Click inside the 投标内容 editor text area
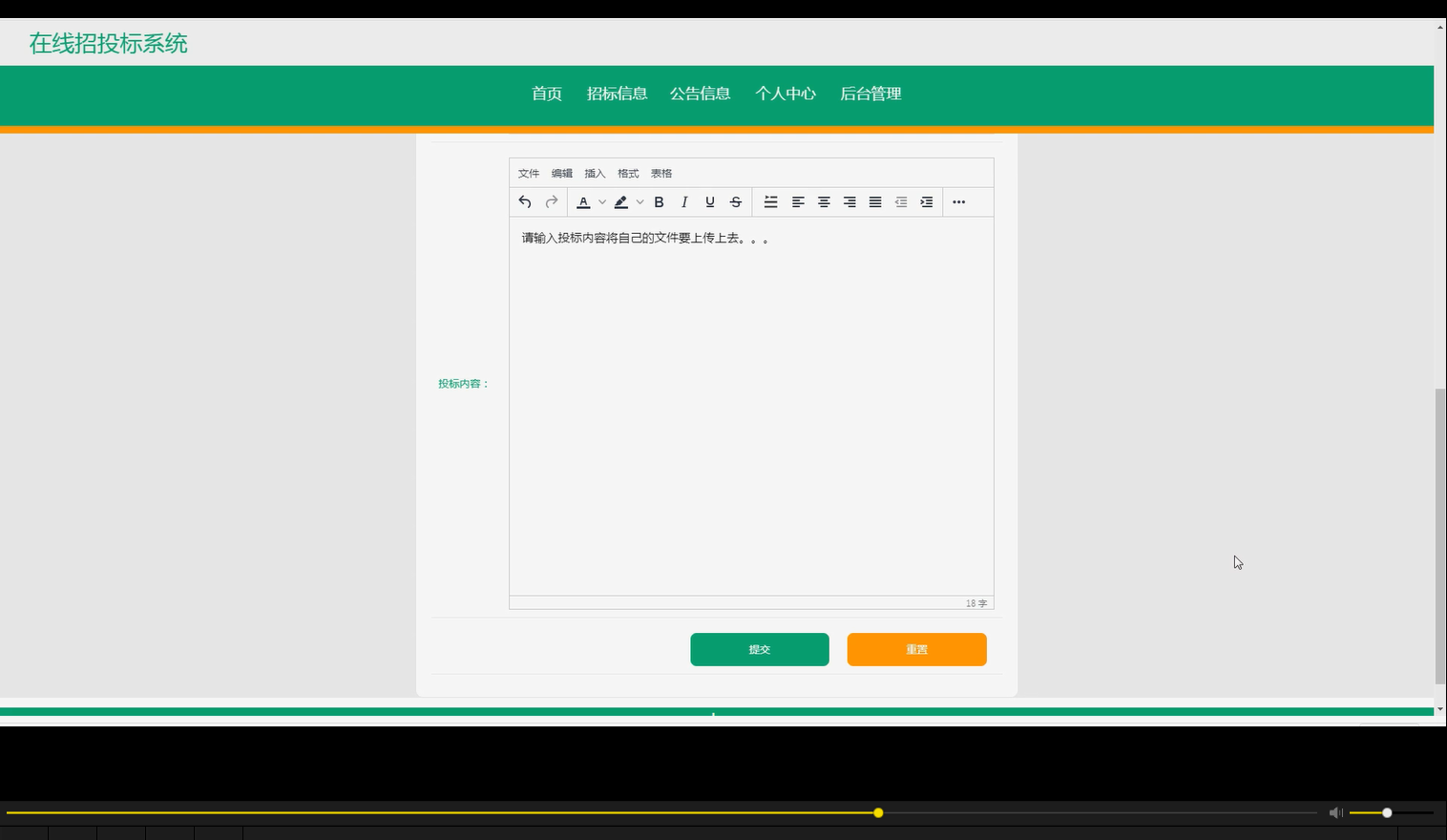The height and width of the screenshot is (840, 1447). tap(751, 407)
